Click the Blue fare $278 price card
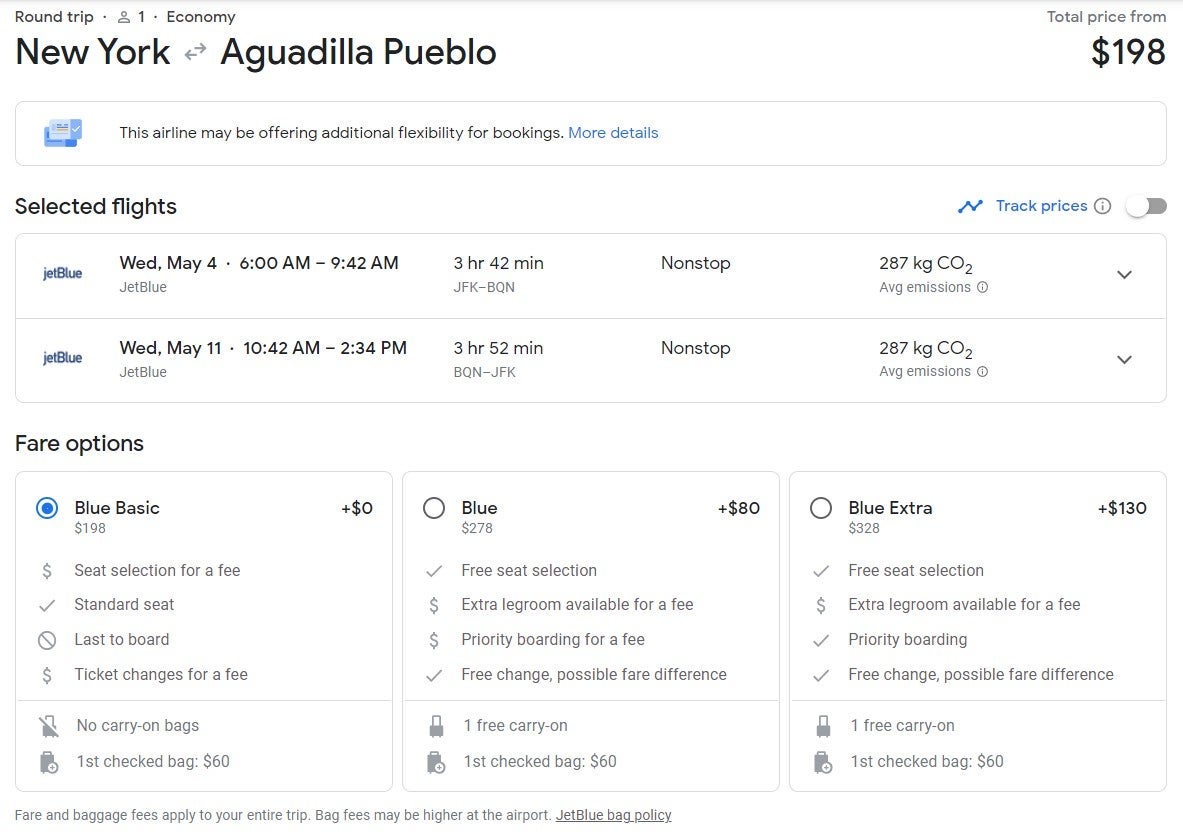This screenshot has width=1183, height=835. tap(591, 631)
